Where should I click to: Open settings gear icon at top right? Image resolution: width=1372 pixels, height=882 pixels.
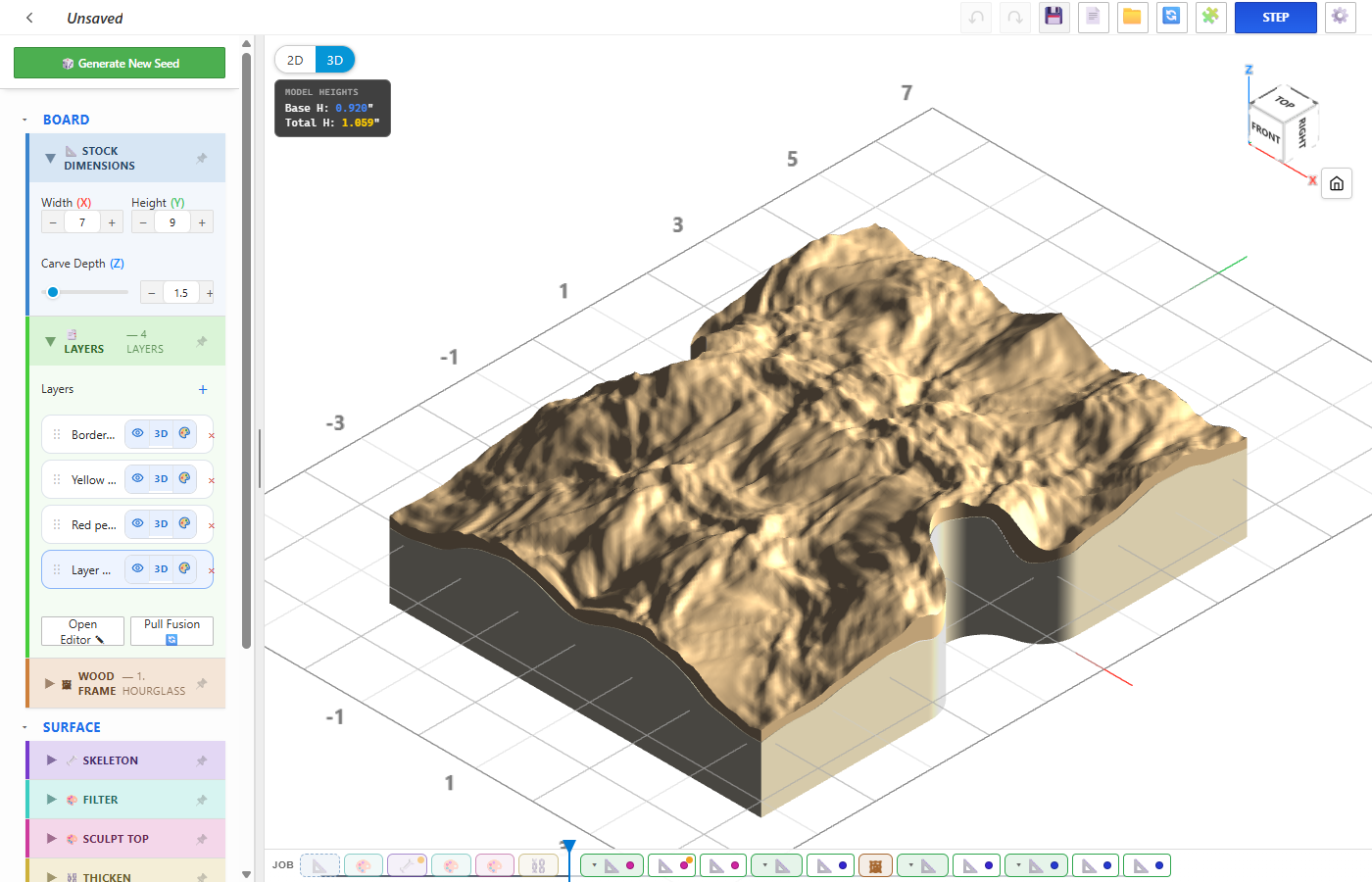(x=1340, y=17)
